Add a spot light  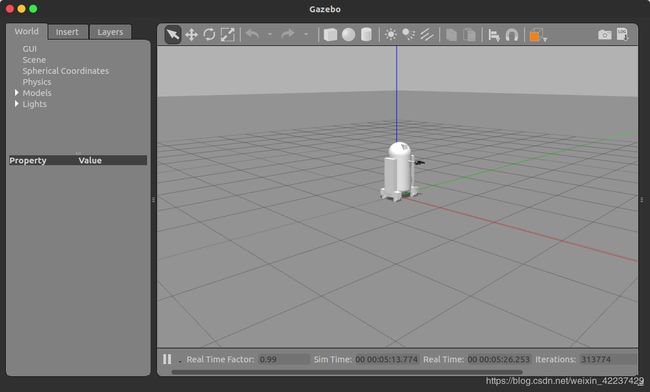[409, 34]
